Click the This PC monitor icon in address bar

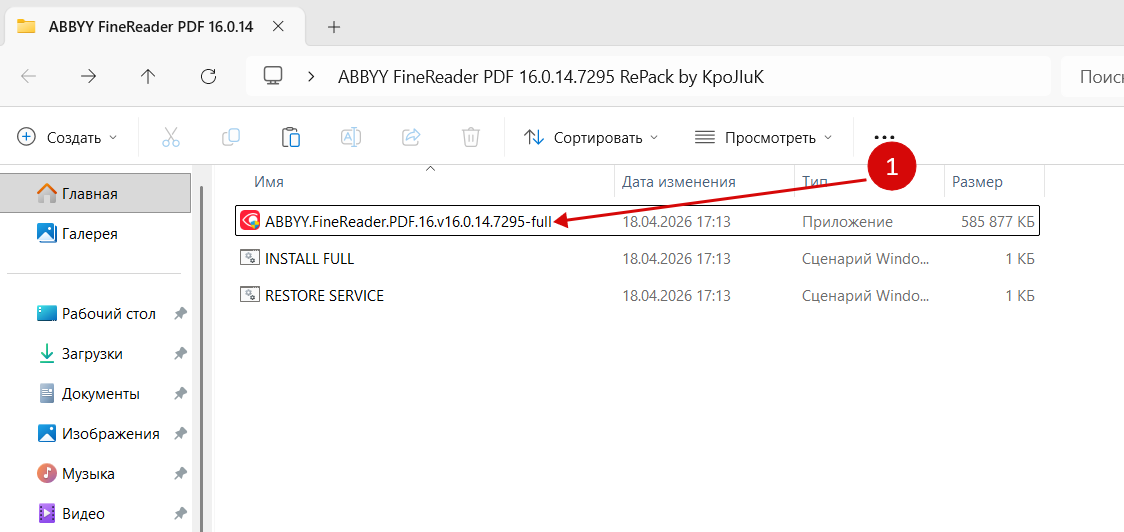pyautogui.click(x=272, y=76)
